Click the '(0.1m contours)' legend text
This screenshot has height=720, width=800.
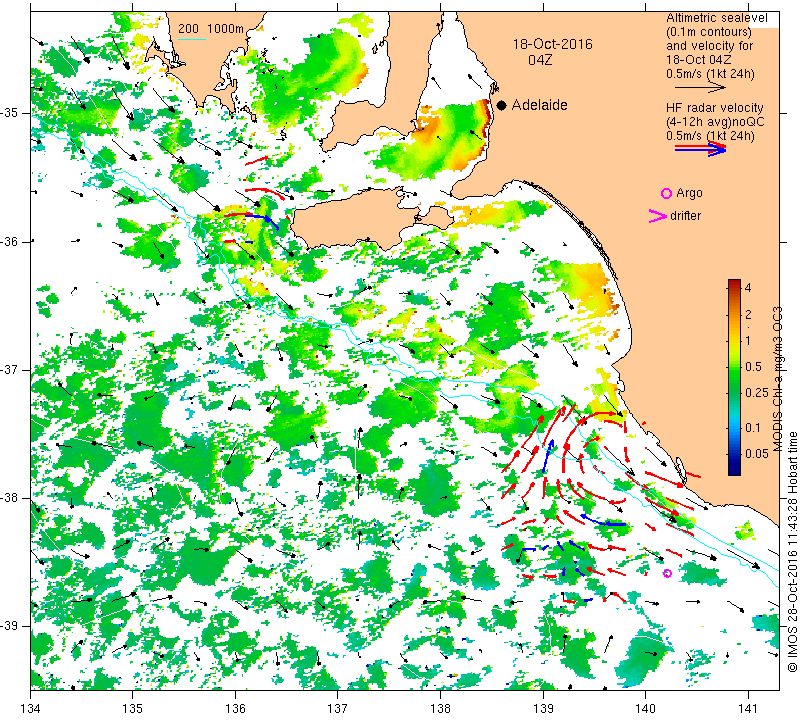tap(709, 32)
